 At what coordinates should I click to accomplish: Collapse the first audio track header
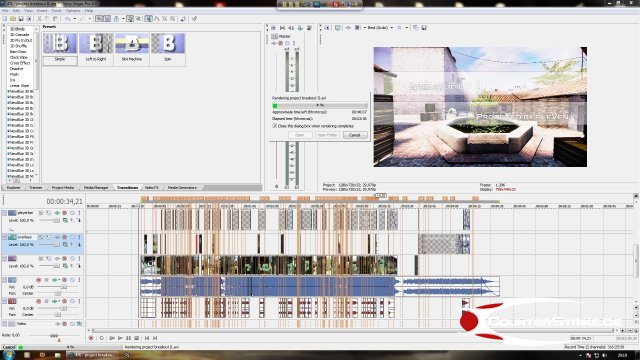pos(4,280)
